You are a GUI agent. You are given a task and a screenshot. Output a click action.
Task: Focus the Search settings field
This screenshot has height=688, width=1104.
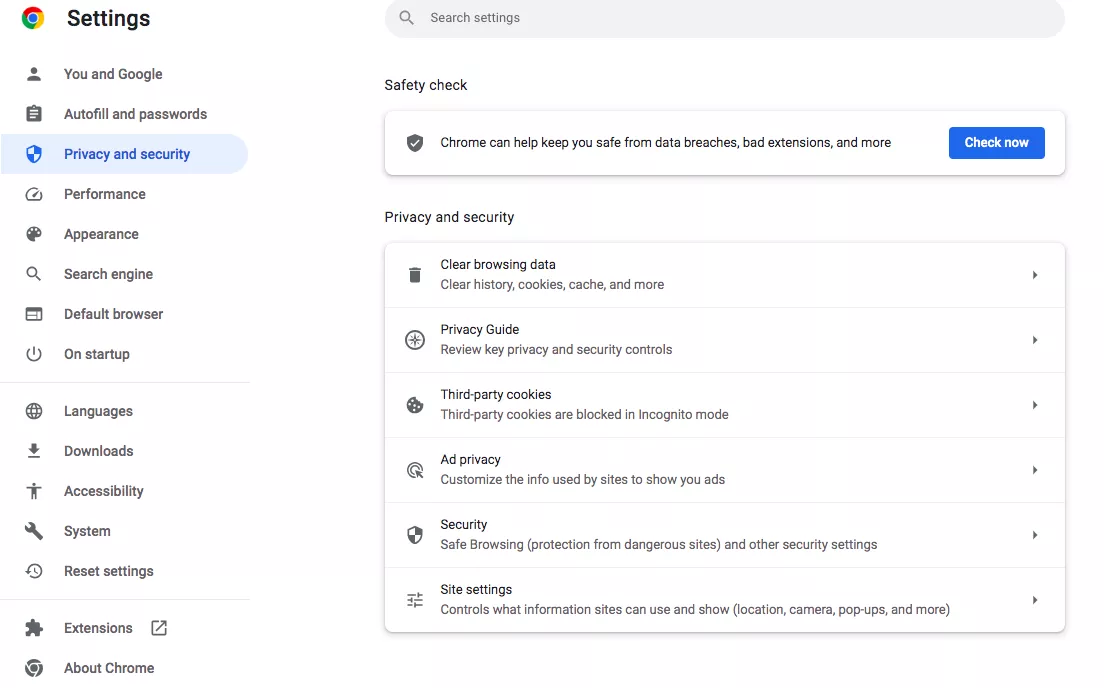pos(724,18)
